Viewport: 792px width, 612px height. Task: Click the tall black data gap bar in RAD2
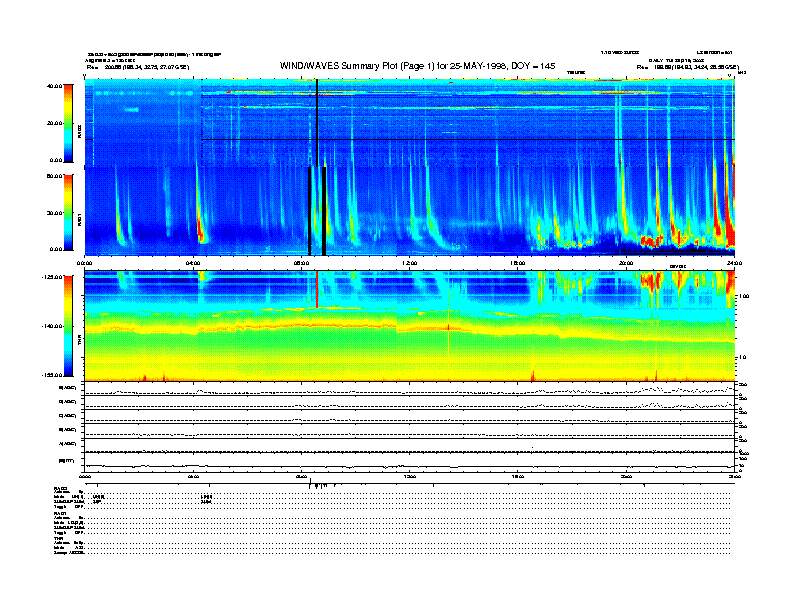coord(317,122)
